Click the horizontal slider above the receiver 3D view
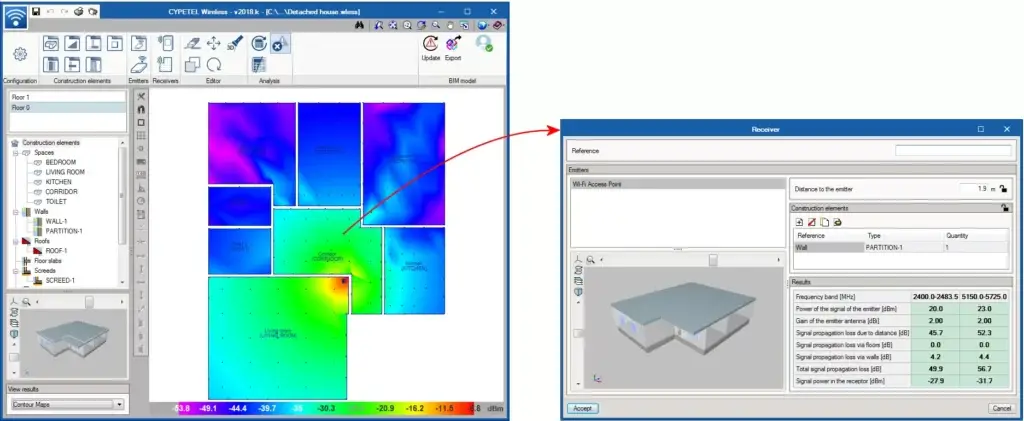 coord(712,258)
